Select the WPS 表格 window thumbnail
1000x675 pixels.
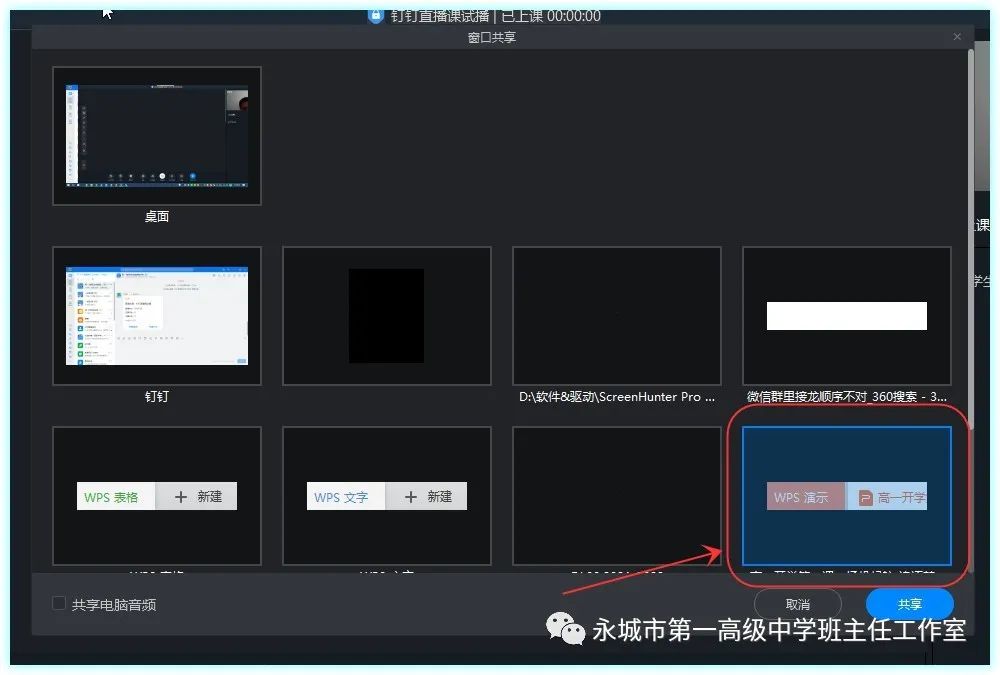point(157,496)
